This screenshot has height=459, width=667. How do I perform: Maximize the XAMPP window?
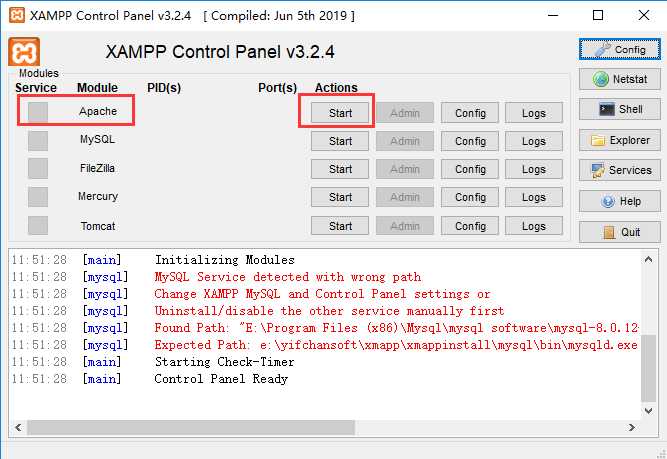click(x=598, y=15)
